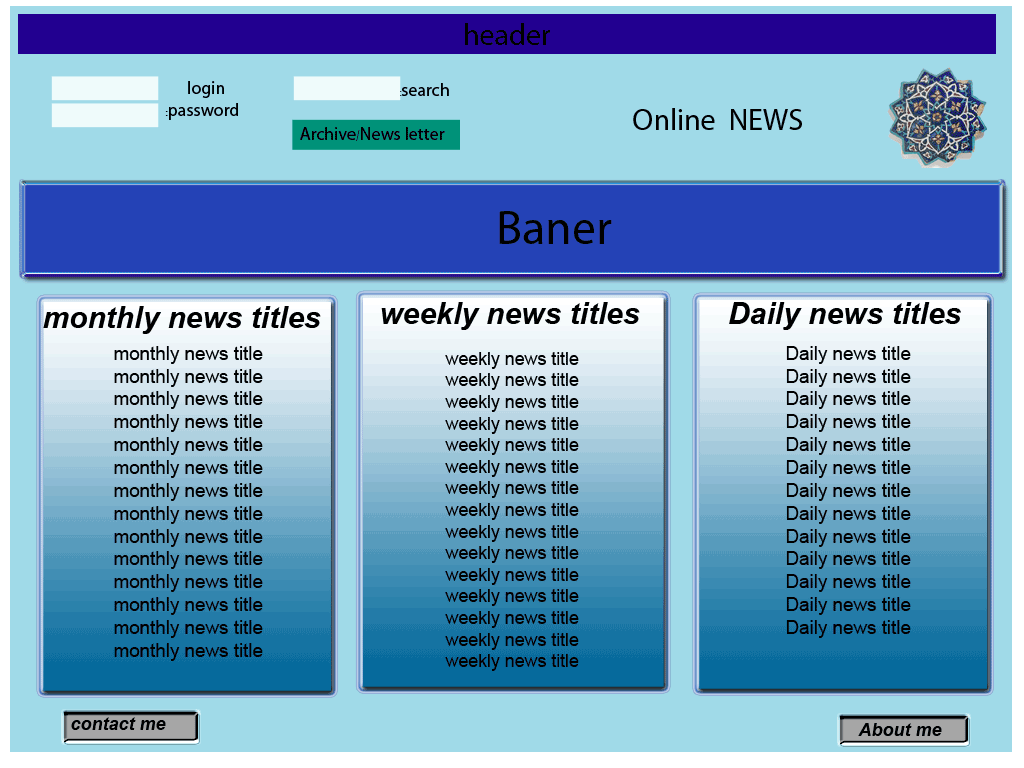The height and width of the screenshot is (768, 1024).
Task: Click the Online NEWS site title
Action: [x=717, y=121]
